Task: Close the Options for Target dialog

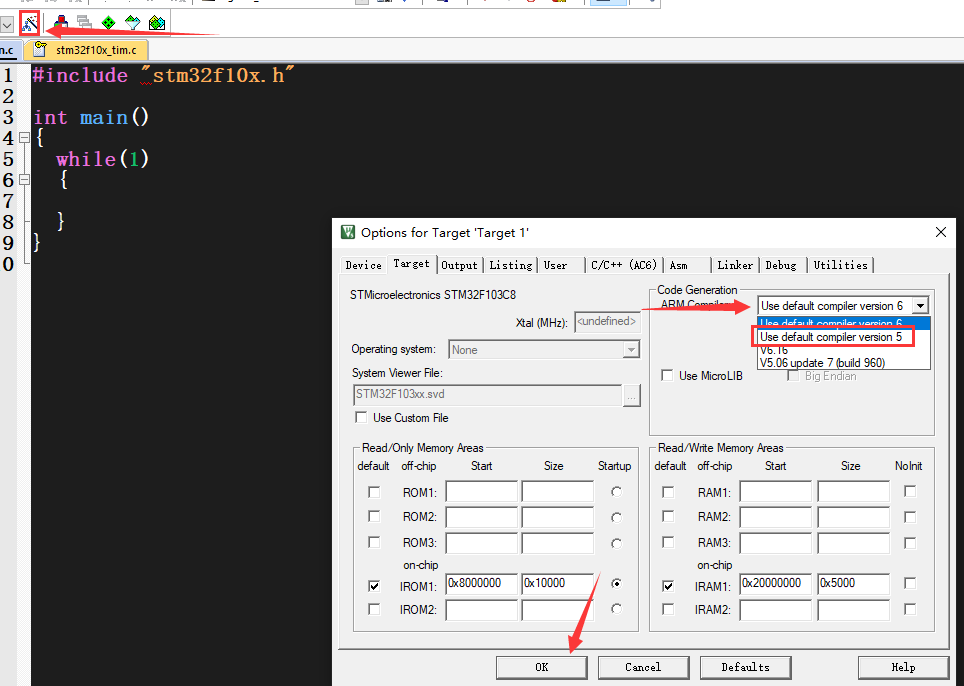Action: 940,232
